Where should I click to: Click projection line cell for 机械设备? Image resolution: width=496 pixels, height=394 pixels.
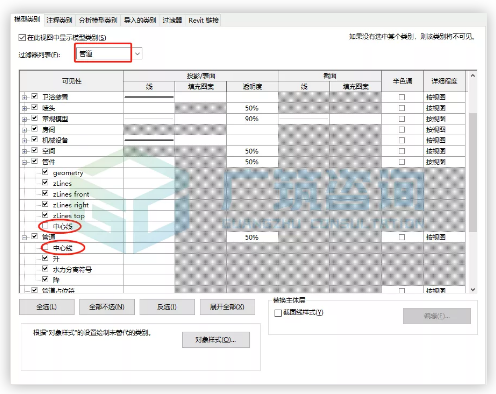pyautogui.click(x=149, y=140)
